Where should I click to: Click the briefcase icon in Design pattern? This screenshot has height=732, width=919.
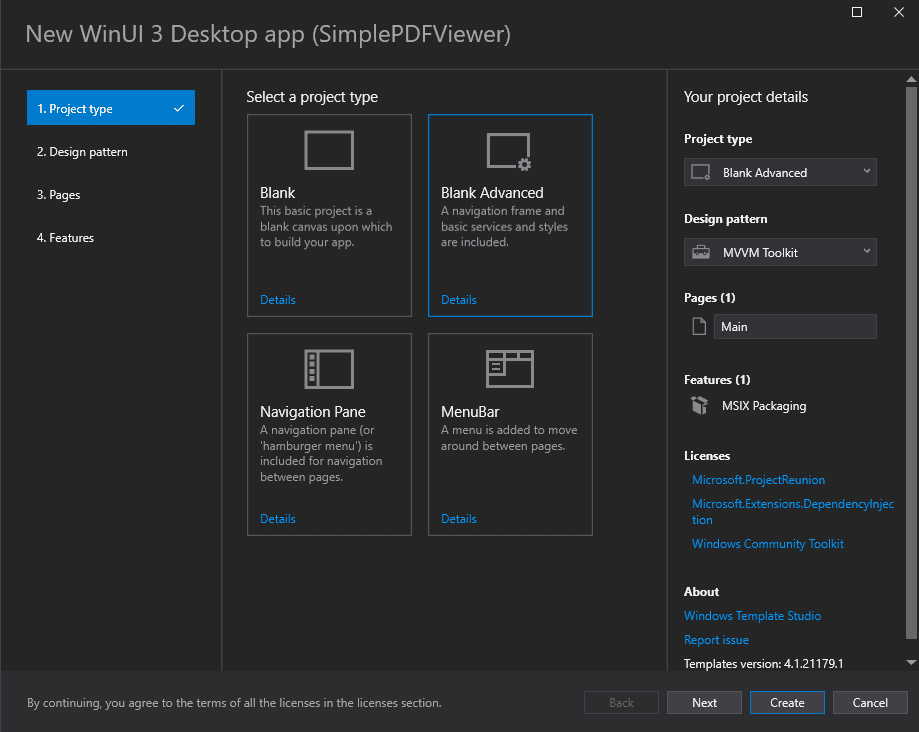pos(701,253)
